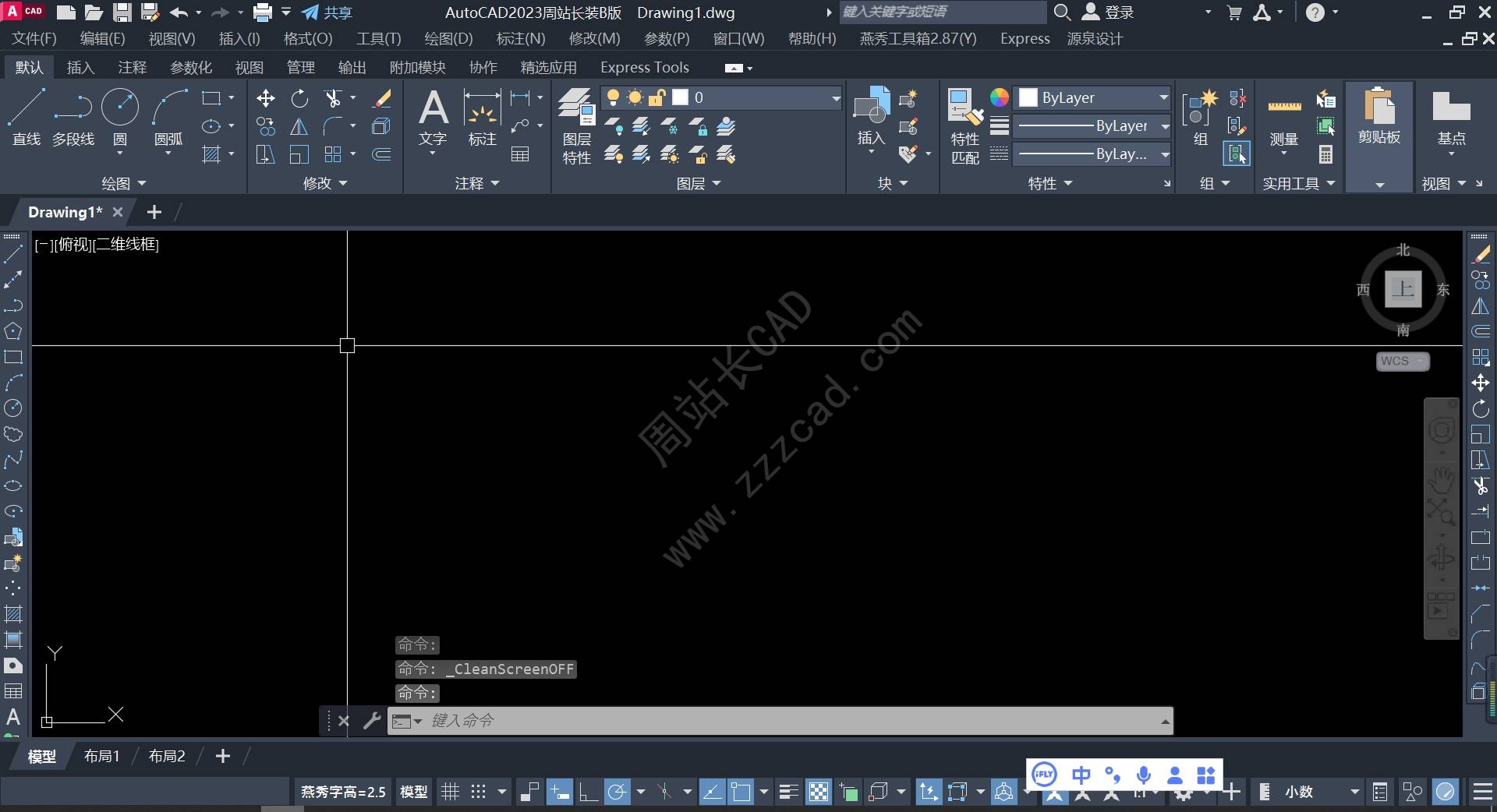This screenshot has width=1497, height=812.
Task: Open the units 小数 dropdown in status bar
Action: (x=1322, y=793)
